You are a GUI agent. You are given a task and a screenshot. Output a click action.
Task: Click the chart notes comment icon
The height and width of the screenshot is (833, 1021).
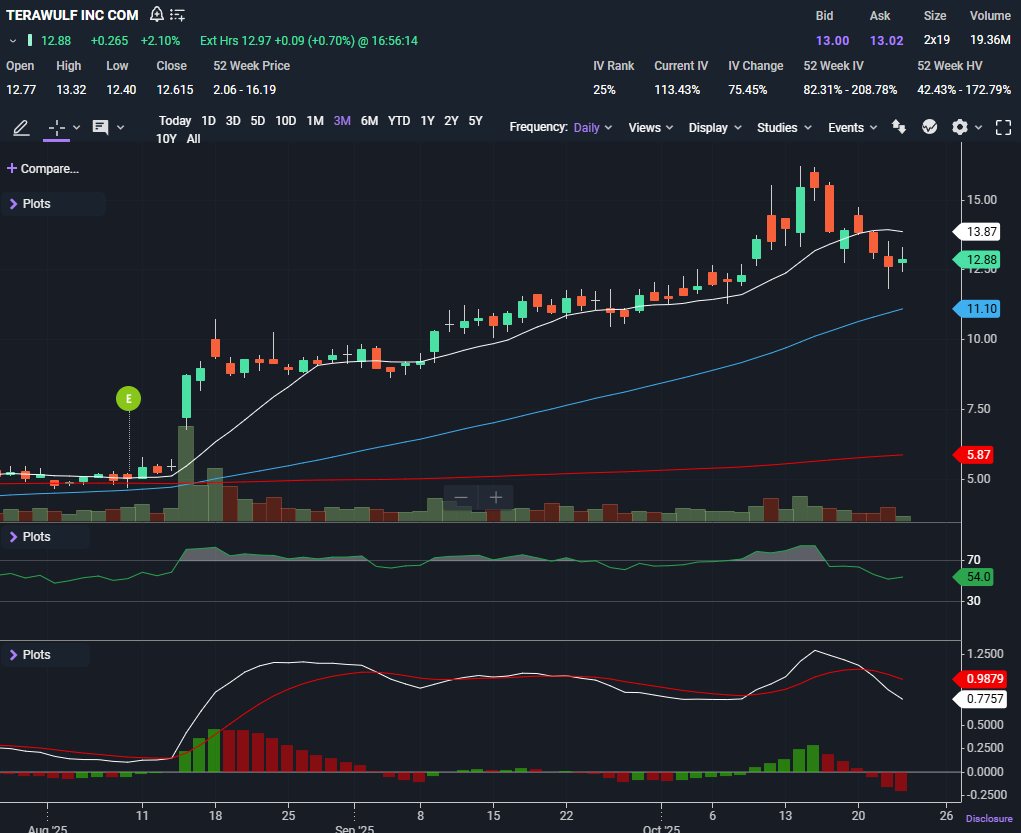click(100, 127)
